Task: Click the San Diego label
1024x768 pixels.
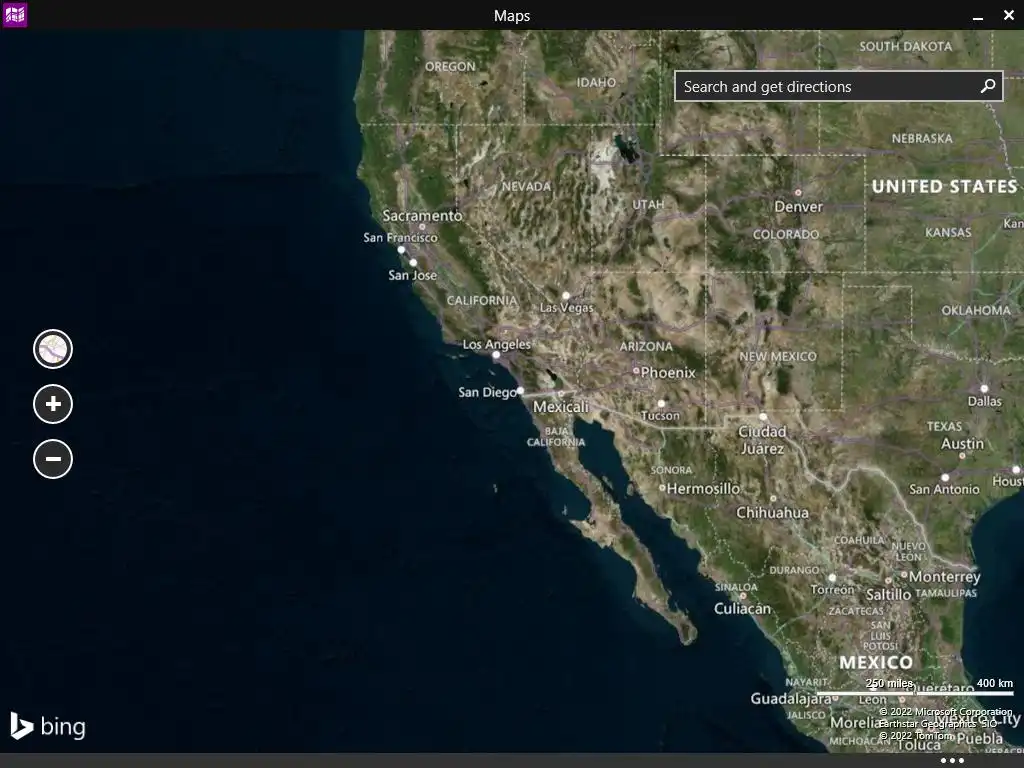Action: [487, 392]
